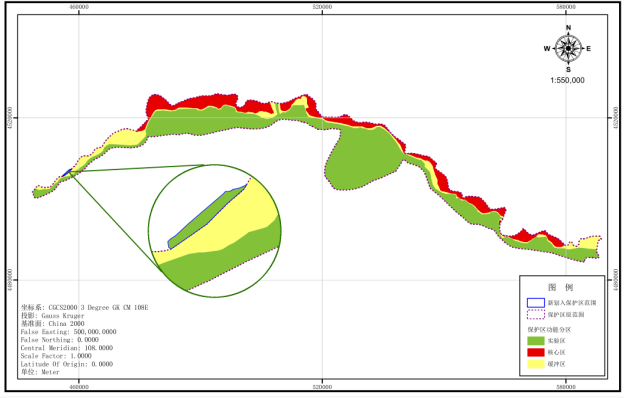
Task: Select the yellow 缓冲区 legend swatch
Action: 536,364
